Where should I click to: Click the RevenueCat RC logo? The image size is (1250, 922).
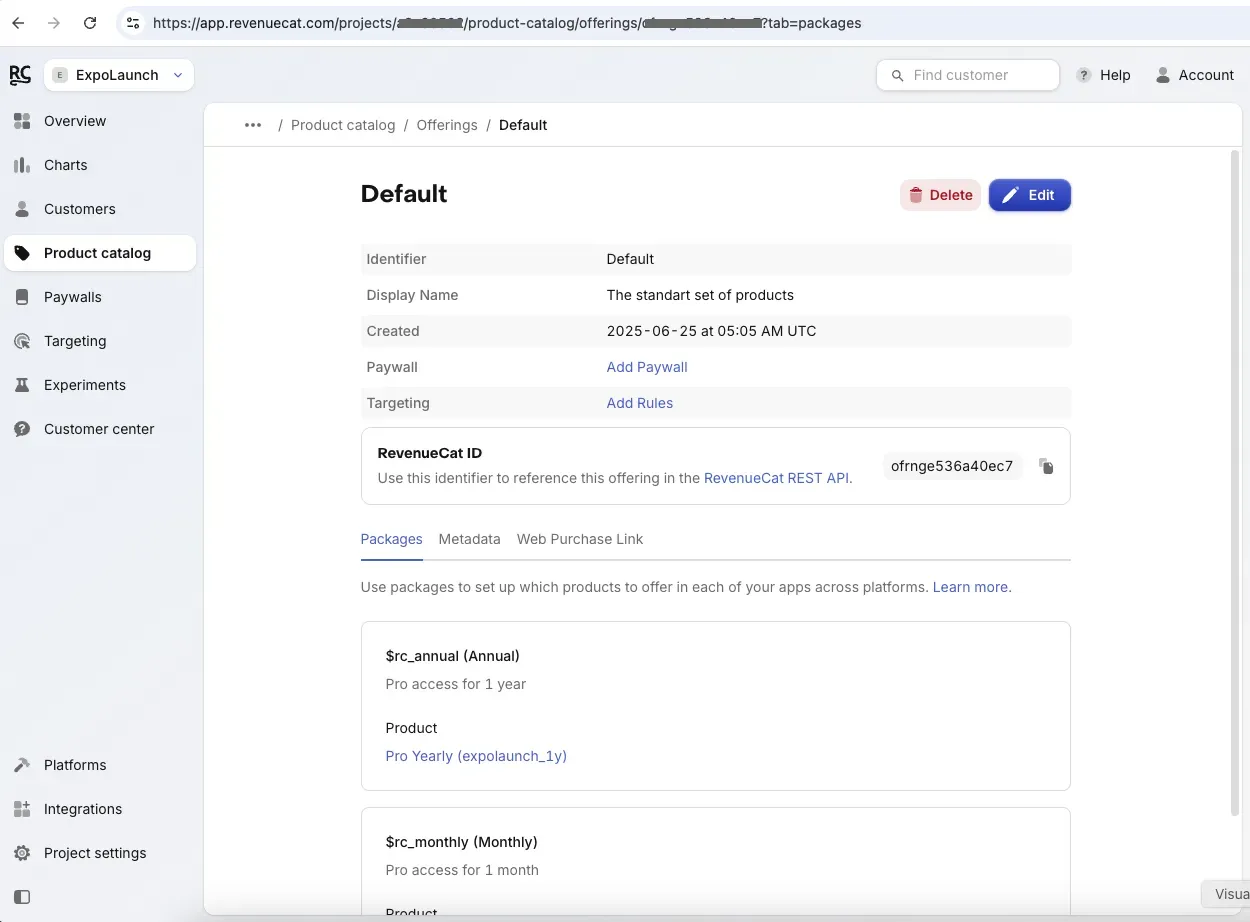(x=20, y=75)
